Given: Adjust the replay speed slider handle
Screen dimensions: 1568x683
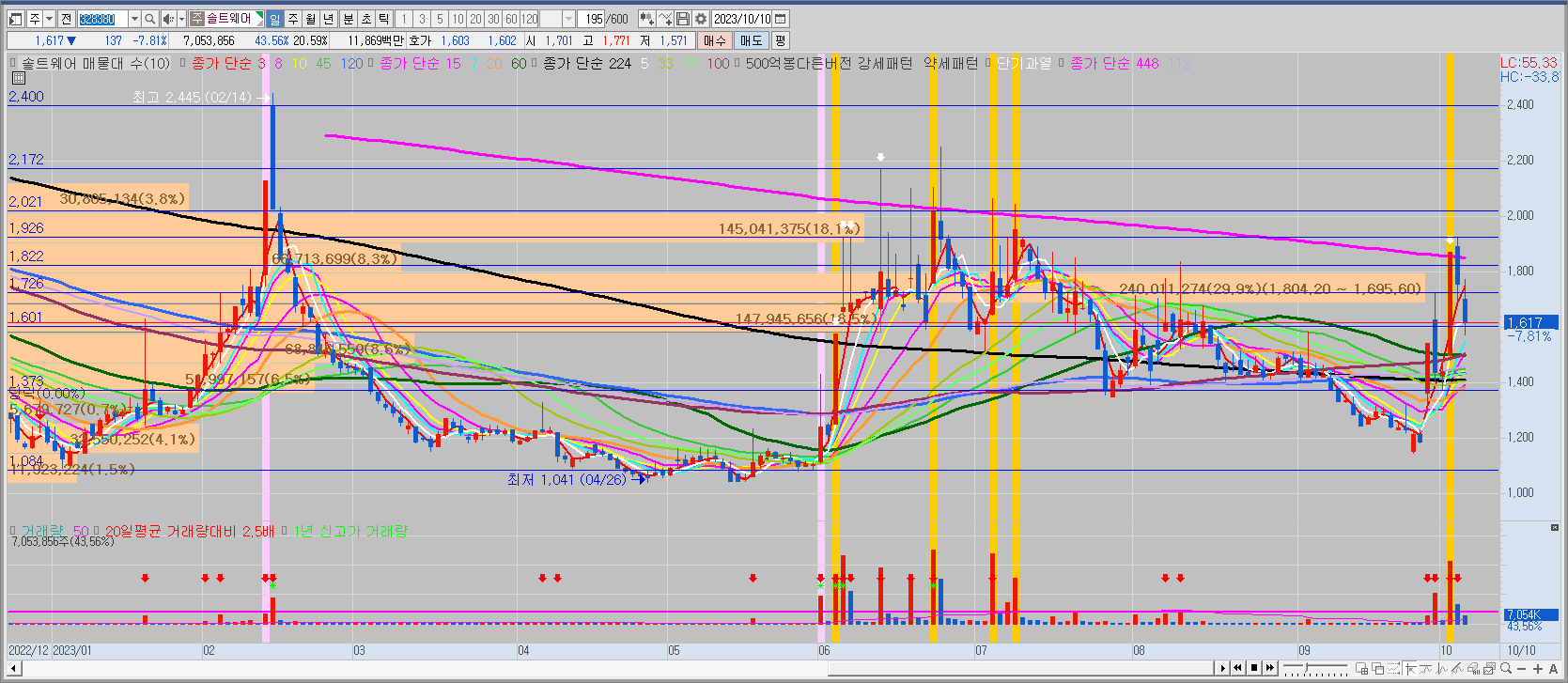Looking at the screenshot, I should [1306, 666].
